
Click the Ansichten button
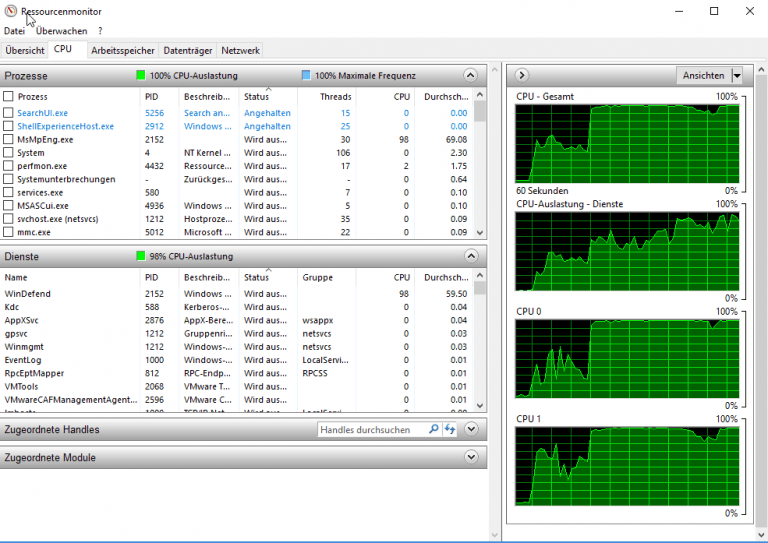(x=703, y=75)
